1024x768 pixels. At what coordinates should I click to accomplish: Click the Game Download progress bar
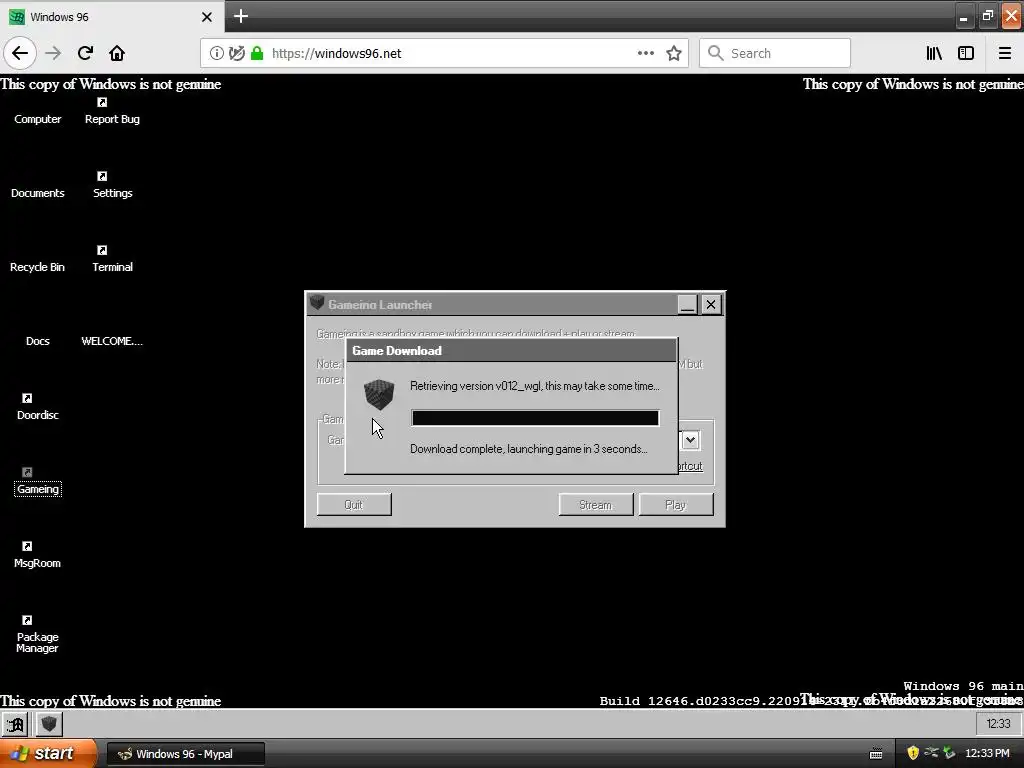tap(535, 418)
